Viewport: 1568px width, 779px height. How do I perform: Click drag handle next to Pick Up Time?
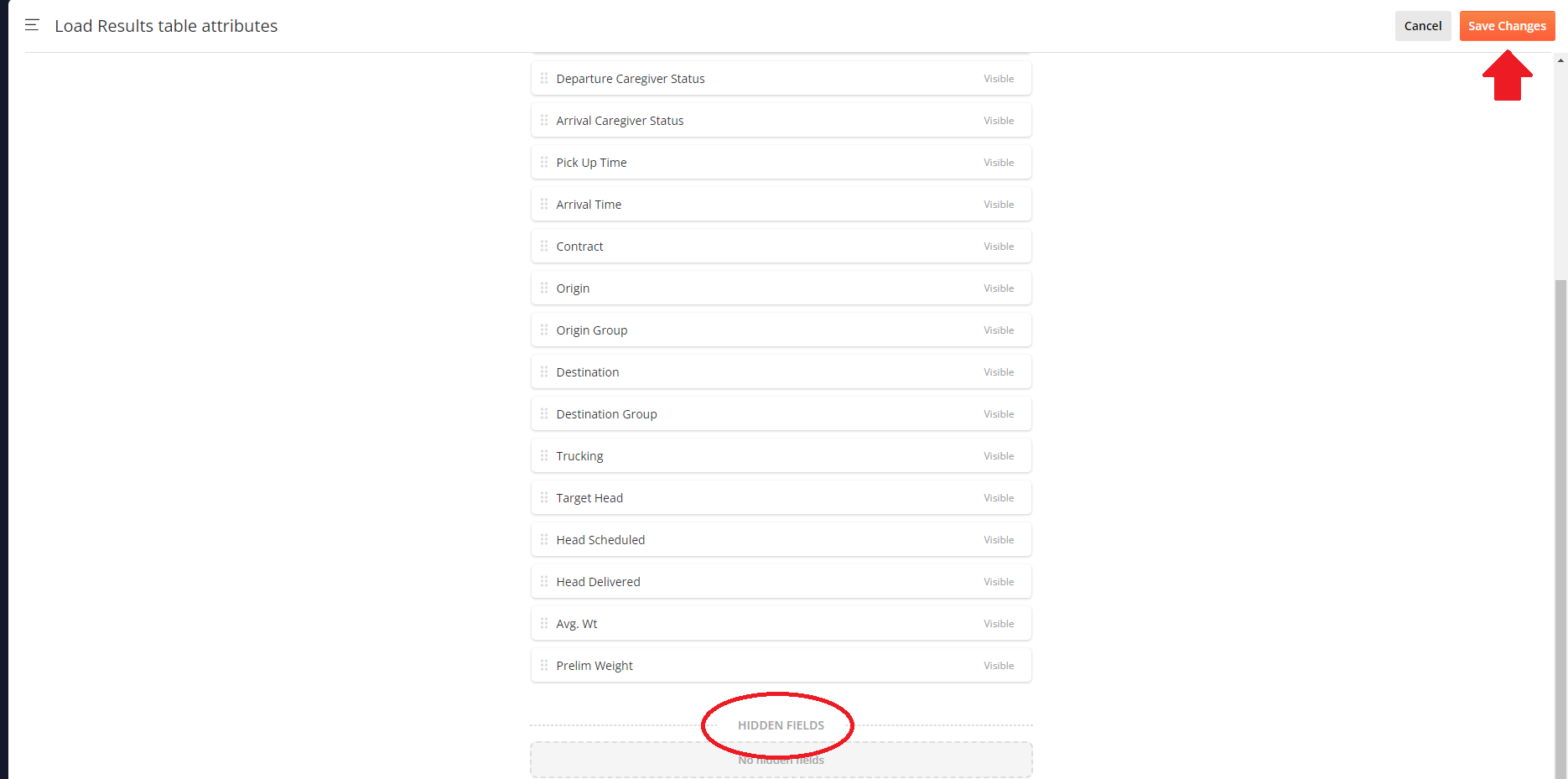point(544,162)
